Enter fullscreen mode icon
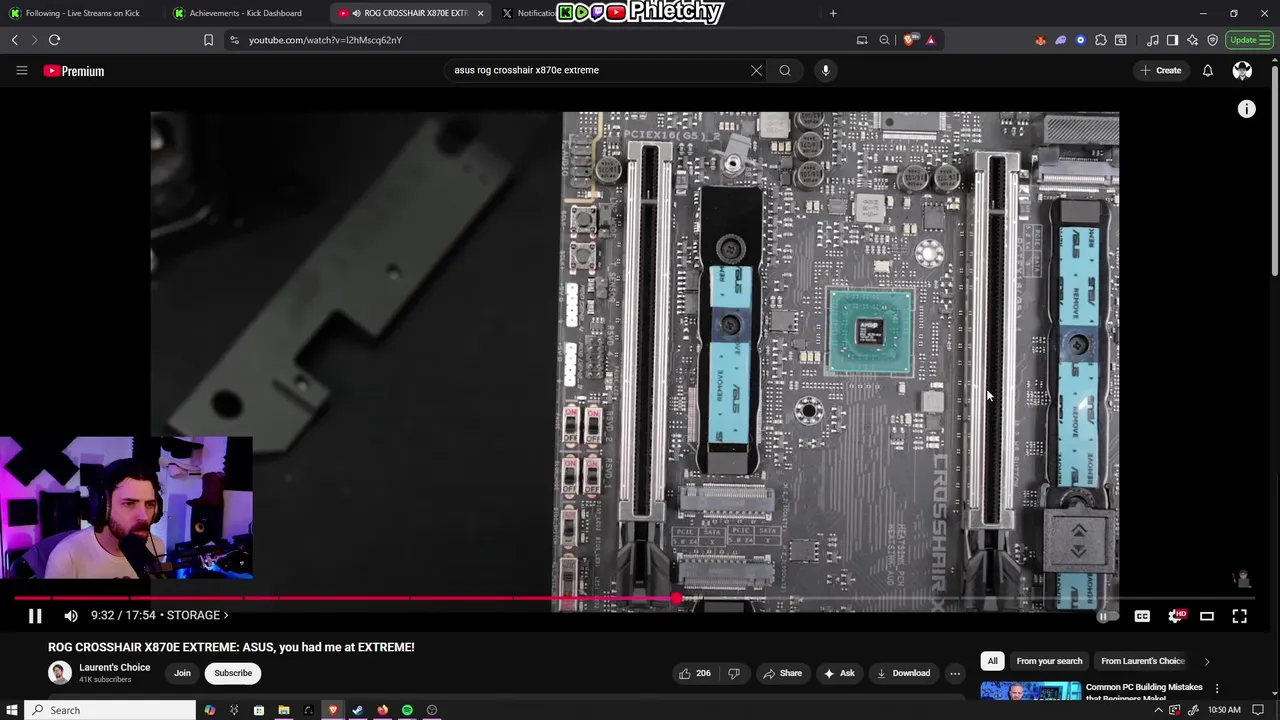The height and width of the screenshot is (720, 1280). tap(1239, 616)
